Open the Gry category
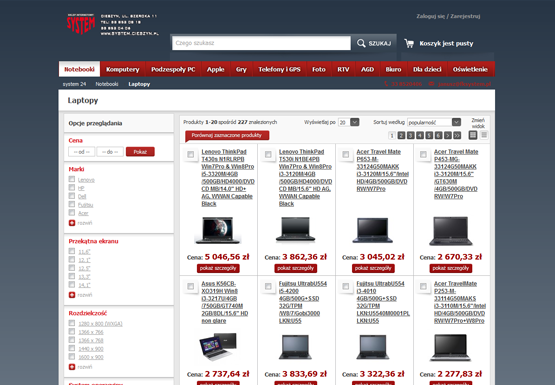The image size is (555, 385). (241, 69)
